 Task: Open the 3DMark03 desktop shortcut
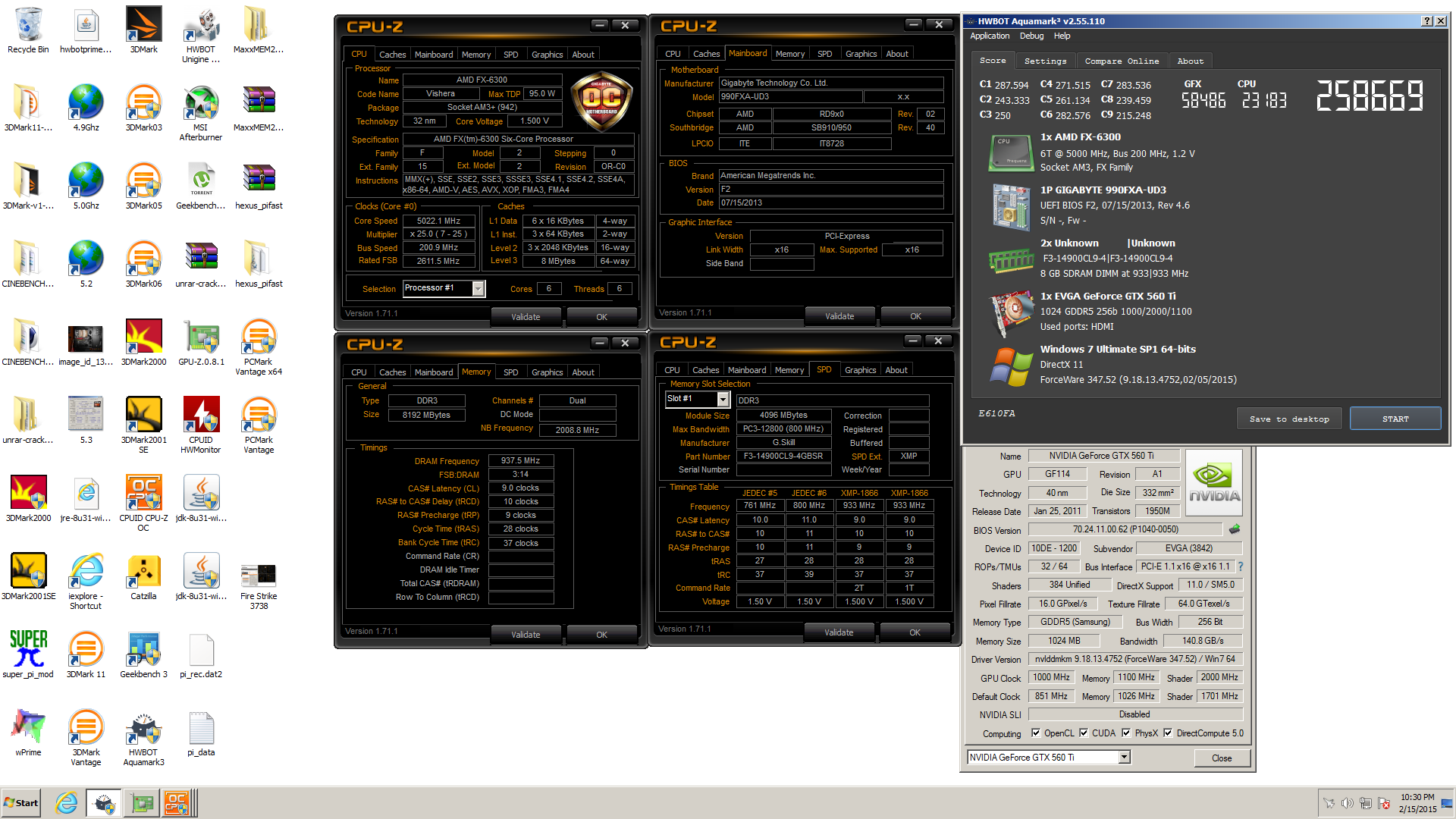coord(143,108)
